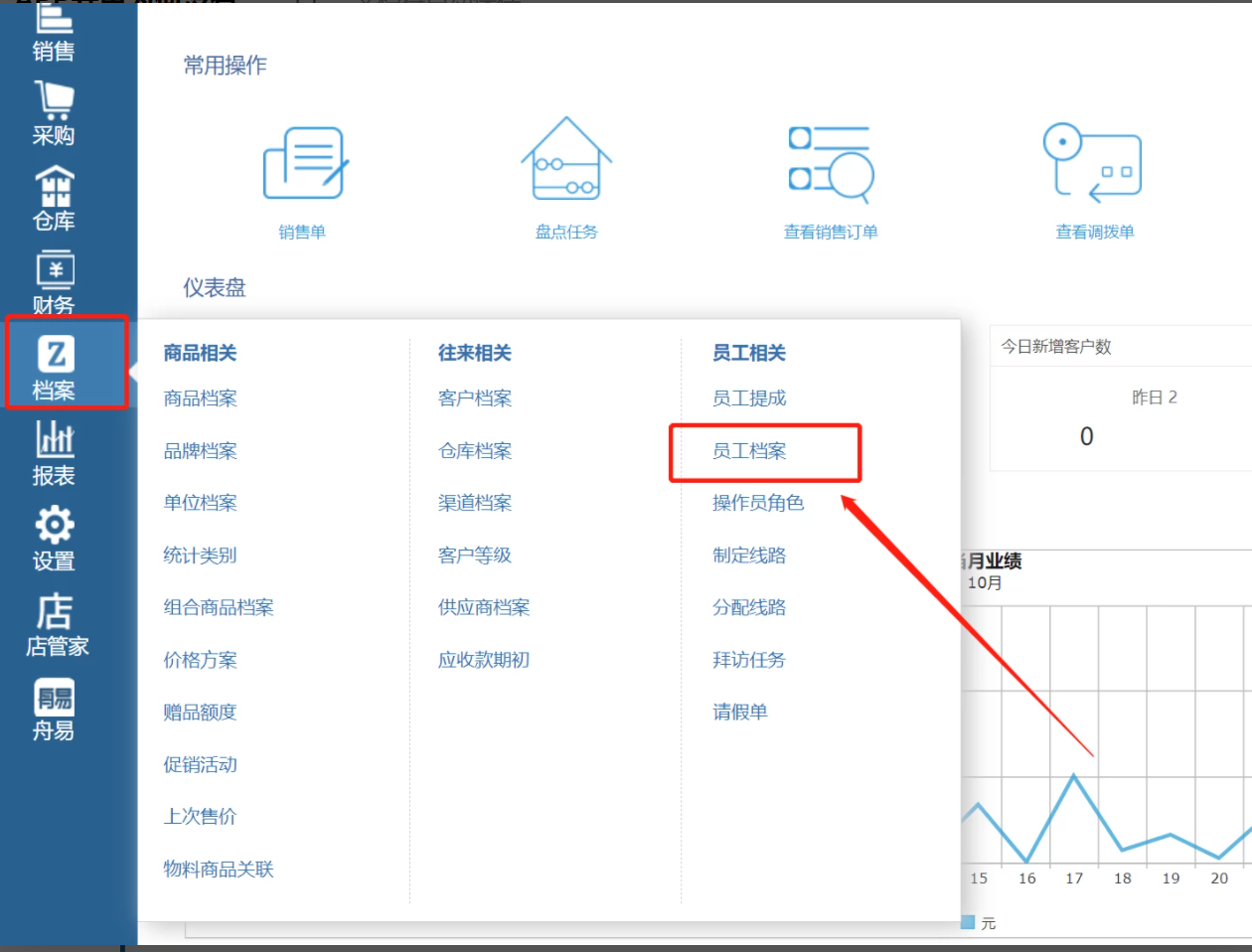Open the 报表 (Reports) sidebar icon
This screenshot has width=1252, height=952.
coord(54,452)
